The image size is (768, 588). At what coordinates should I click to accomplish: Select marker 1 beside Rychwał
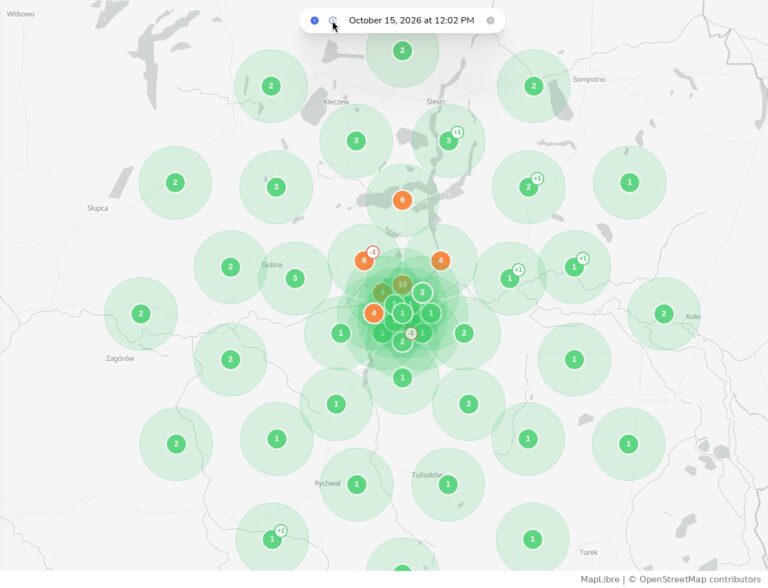tap(357, 484)
